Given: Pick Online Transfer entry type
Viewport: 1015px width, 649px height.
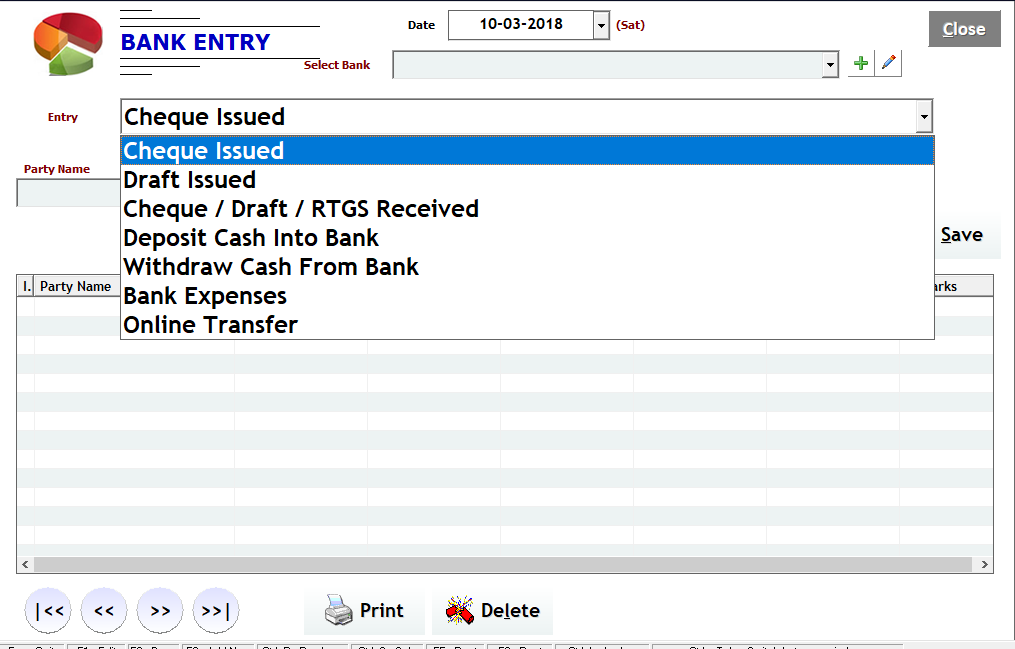Looking at the screenshot, I should 528,325.
